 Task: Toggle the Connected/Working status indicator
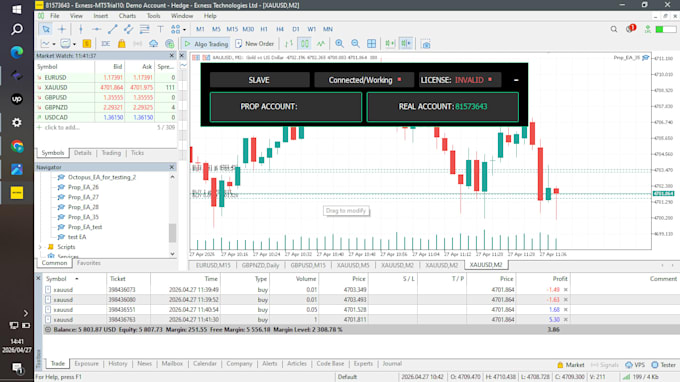click(x=364, y=80)
